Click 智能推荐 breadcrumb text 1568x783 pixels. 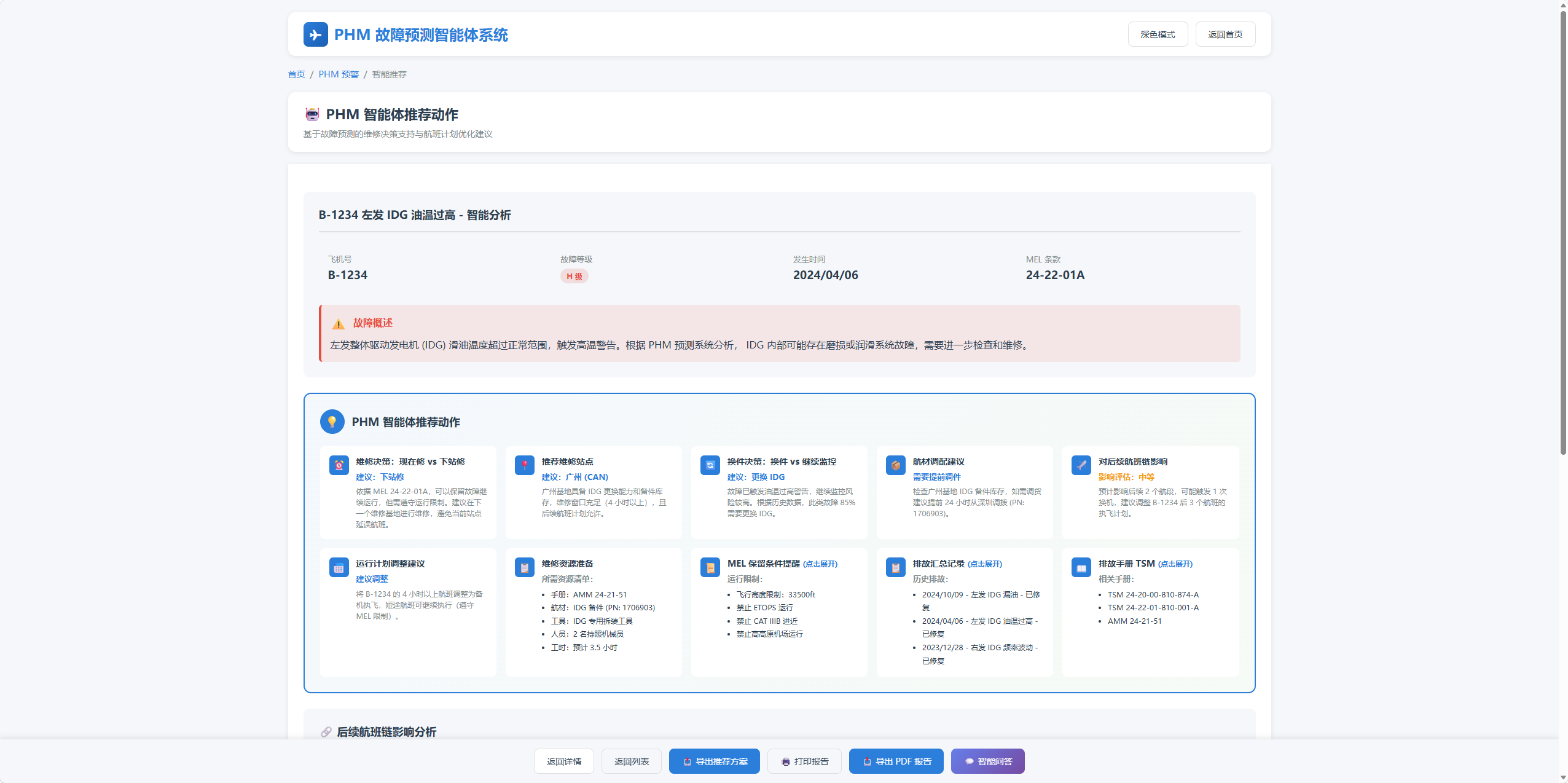389,74
